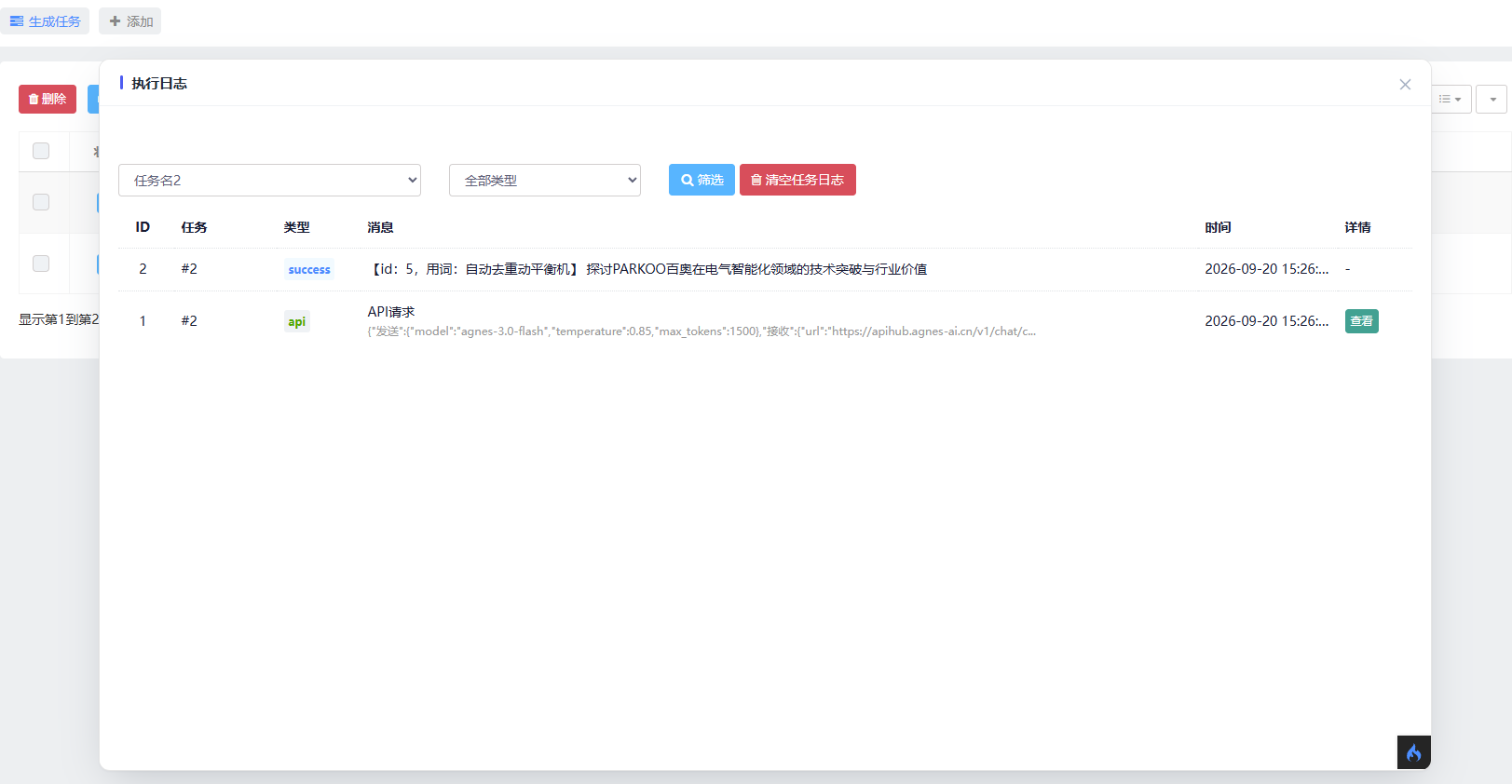
Task: Click the PARKOO百奥 success message text
Action: 647,269
